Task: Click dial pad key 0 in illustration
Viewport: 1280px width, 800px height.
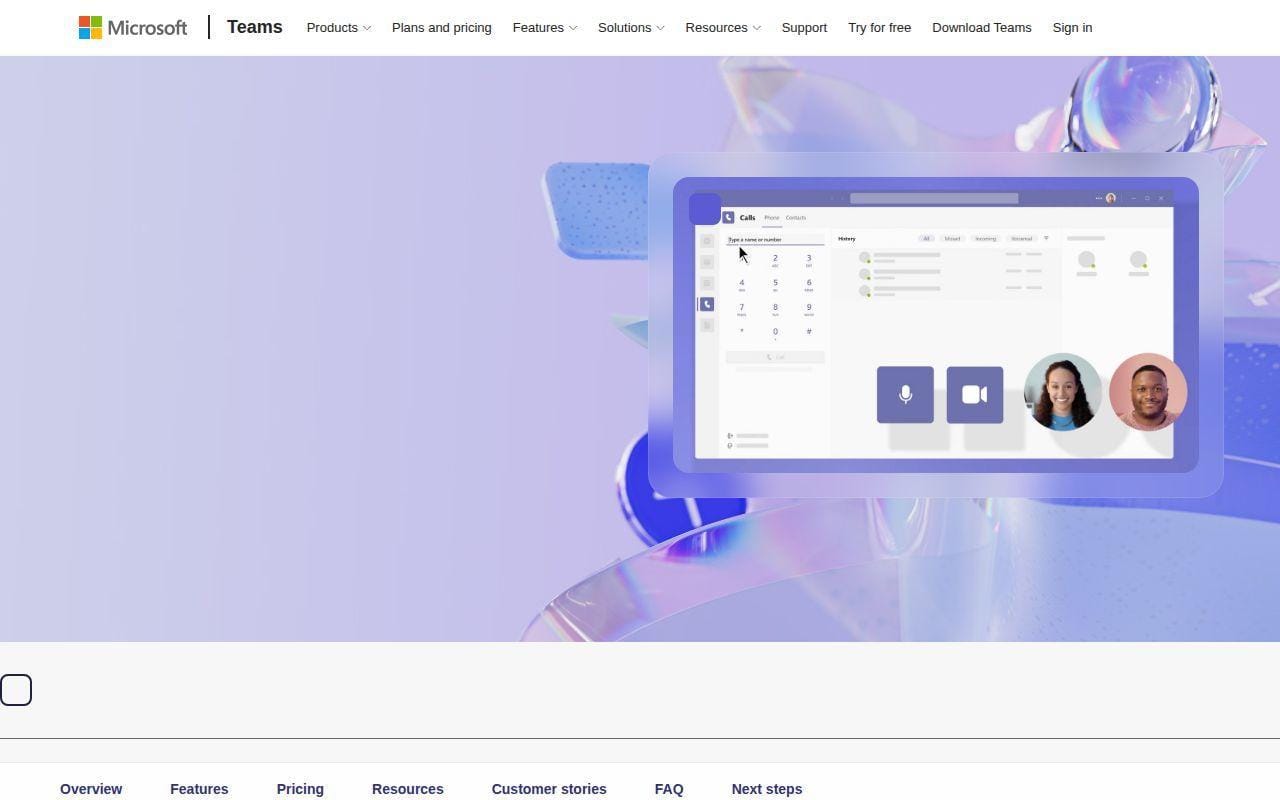Action: coord(775,333)
